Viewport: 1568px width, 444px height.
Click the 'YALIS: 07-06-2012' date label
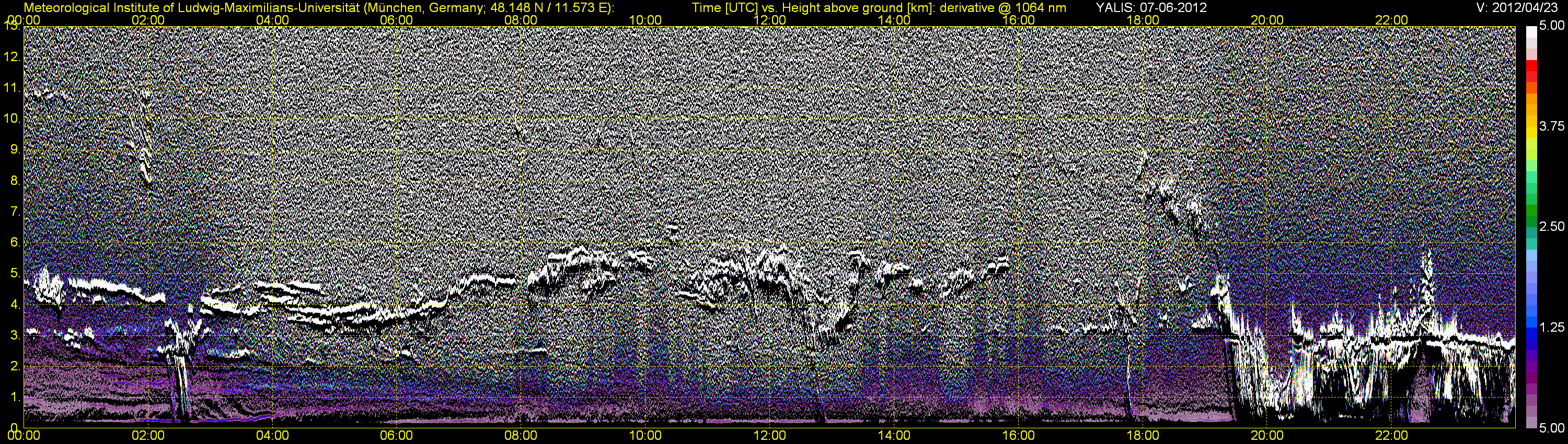(1151, 7)
